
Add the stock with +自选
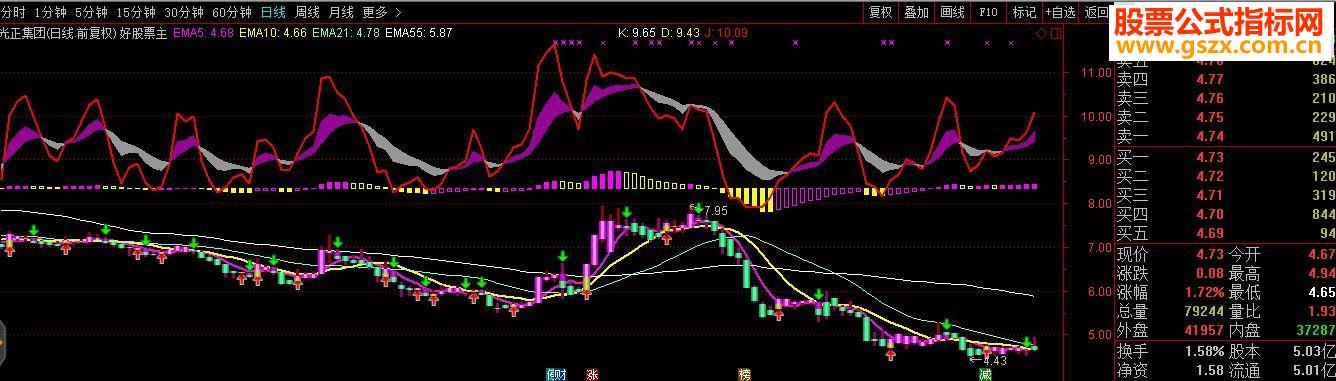click(1061, 12)
